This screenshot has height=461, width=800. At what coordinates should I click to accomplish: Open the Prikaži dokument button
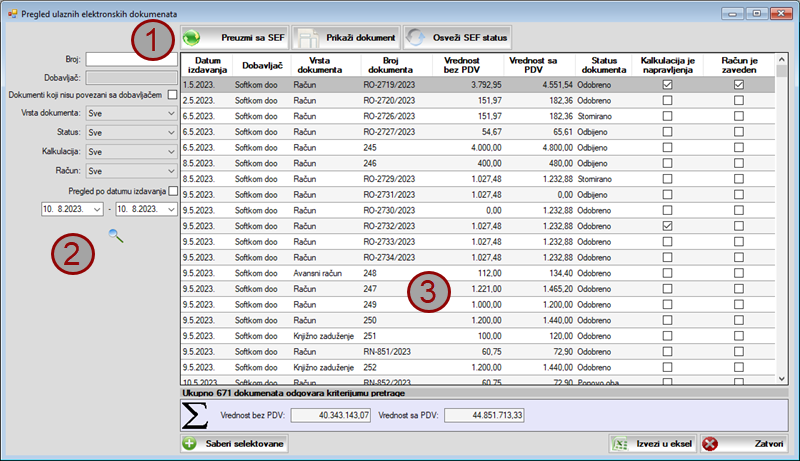coord(345,38)
